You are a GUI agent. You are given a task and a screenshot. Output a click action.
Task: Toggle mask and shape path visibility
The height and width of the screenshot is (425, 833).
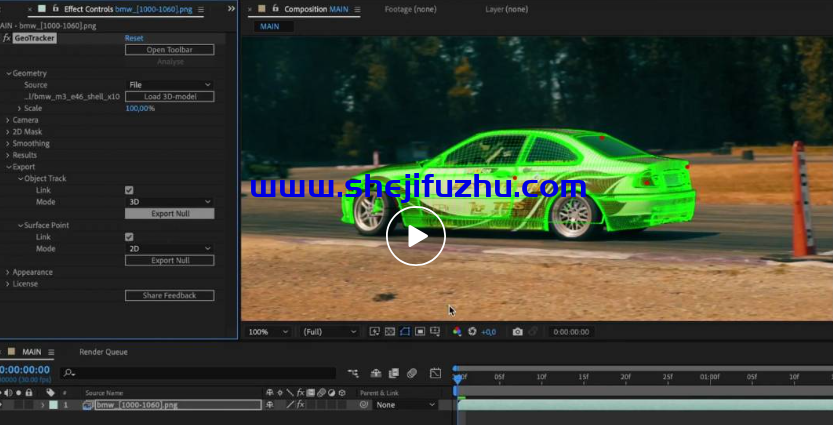(405, 332)
